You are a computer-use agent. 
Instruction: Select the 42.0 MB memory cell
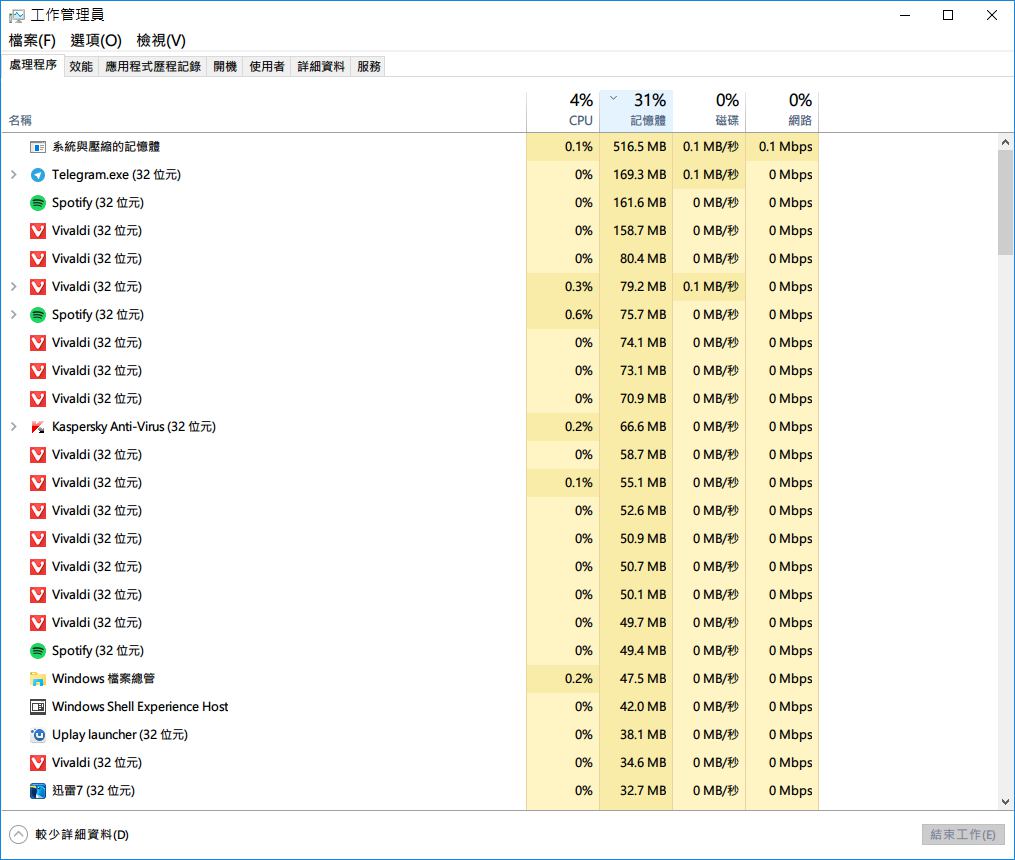636,707
